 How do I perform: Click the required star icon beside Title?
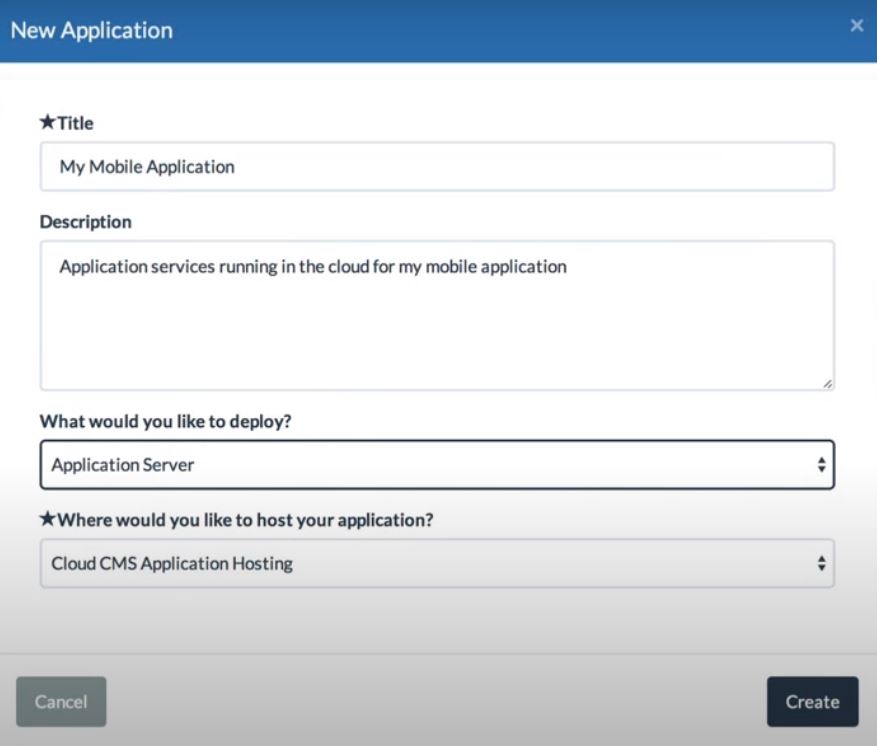[x=48, y=123]
